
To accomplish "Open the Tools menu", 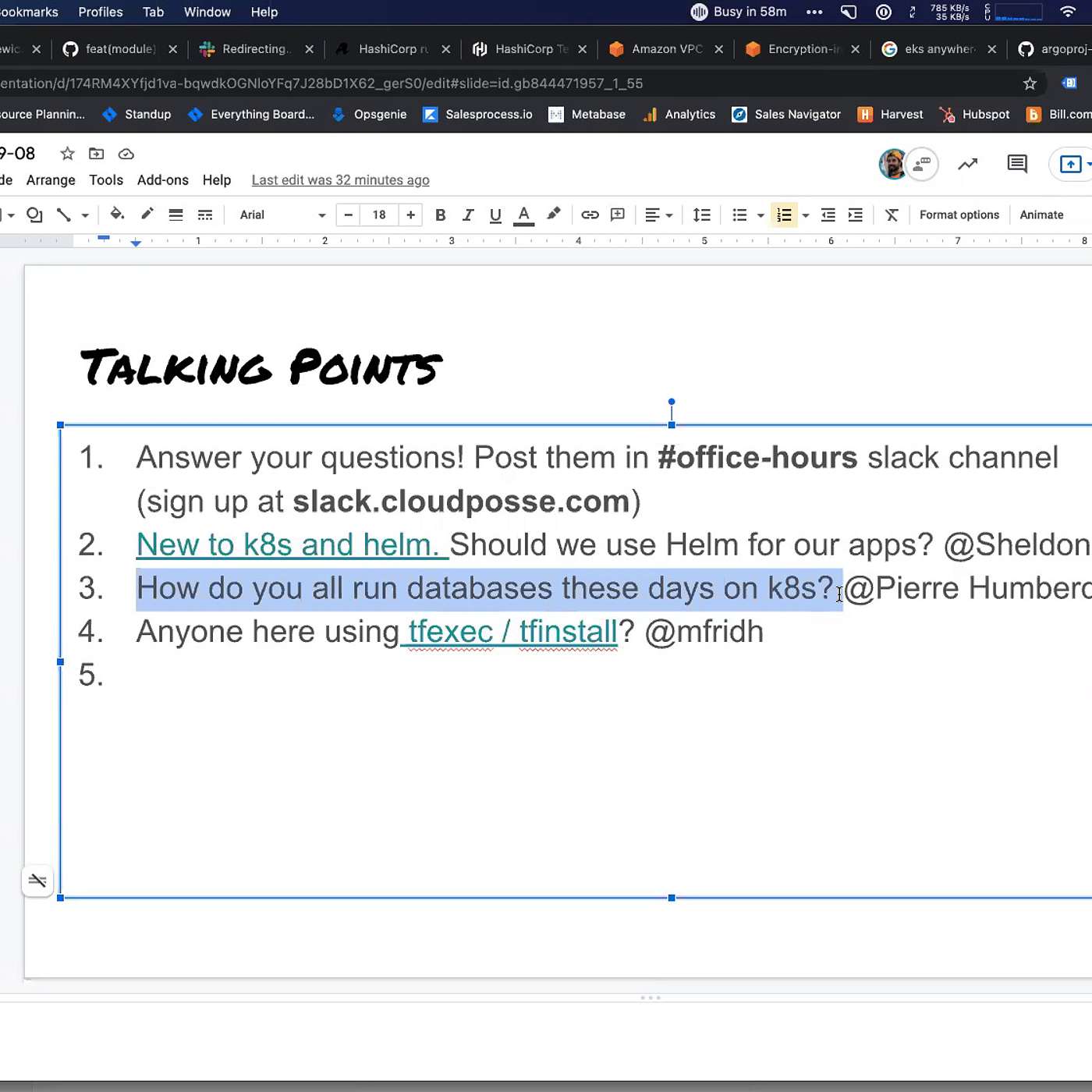I will (x=106, y=180).
